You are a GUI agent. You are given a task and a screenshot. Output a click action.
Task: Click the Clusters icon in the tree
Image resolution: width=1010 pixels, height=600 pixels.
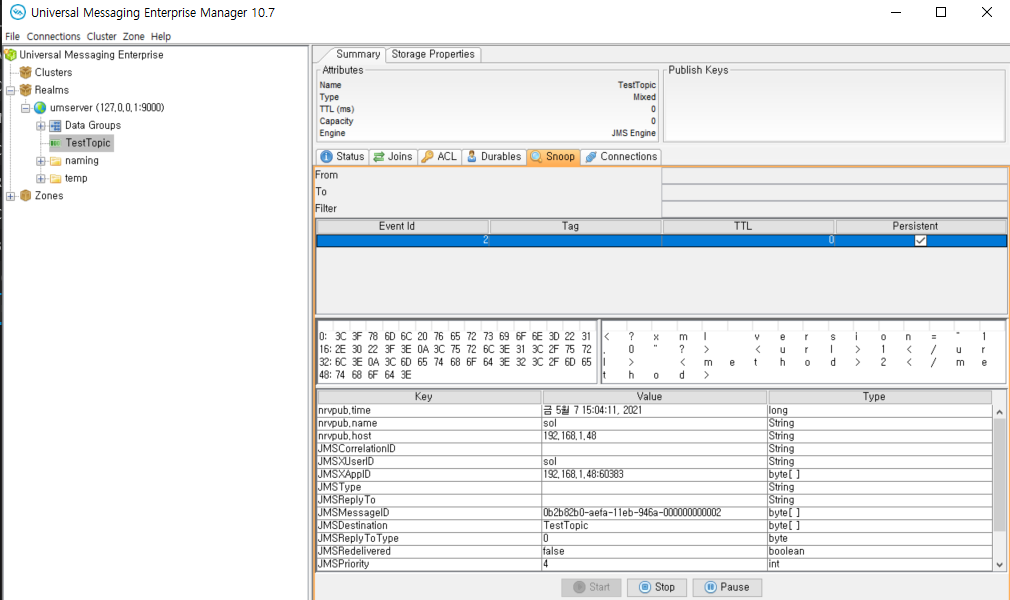[25, 72]
